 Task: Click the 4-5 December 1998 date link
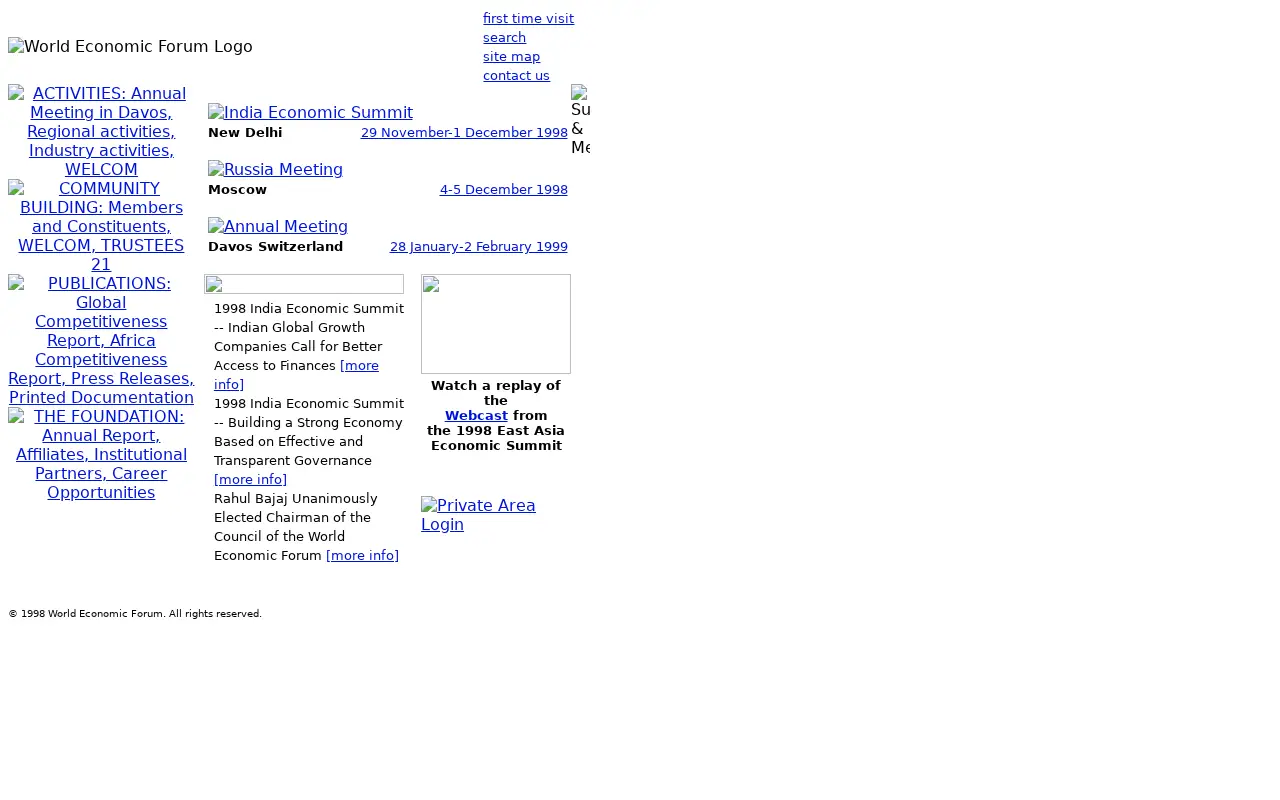pyautogui.click(x=503, y=190)
